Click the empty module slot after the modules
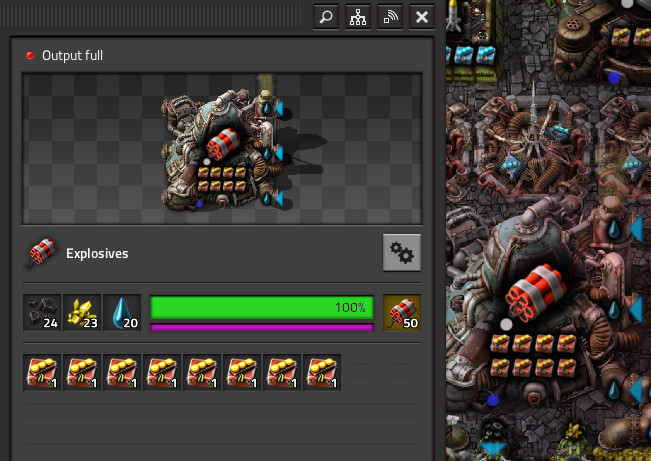 pos(362,372)
